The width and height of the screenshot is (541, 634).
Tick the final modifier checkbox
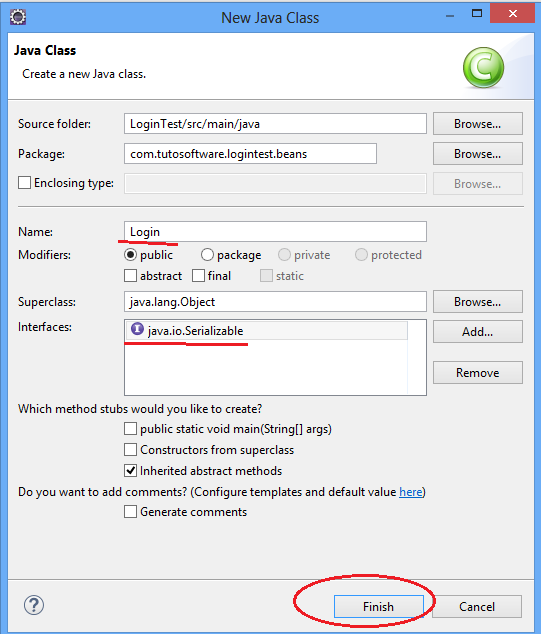pos(198,276)
